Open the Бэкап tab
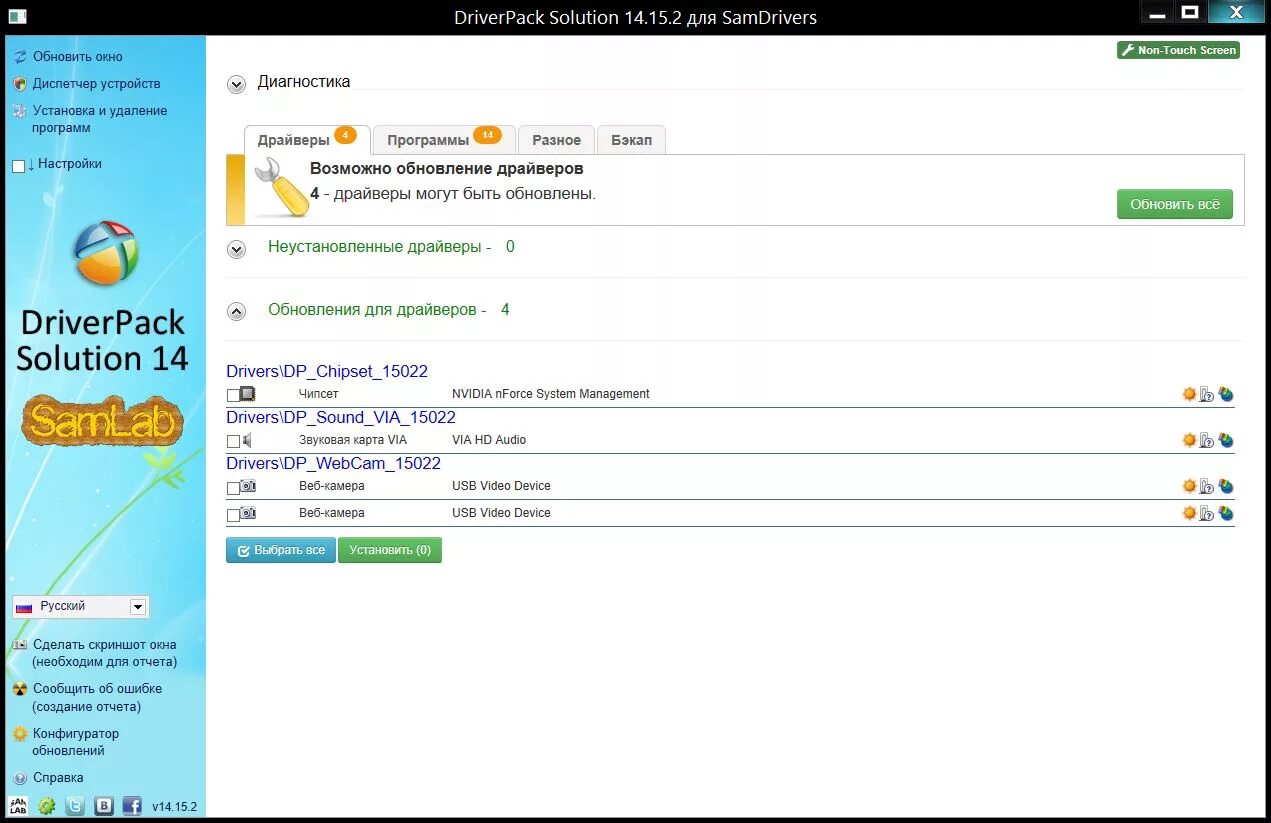This screenshot has width=1271, height=823. (x=631, y=140)
